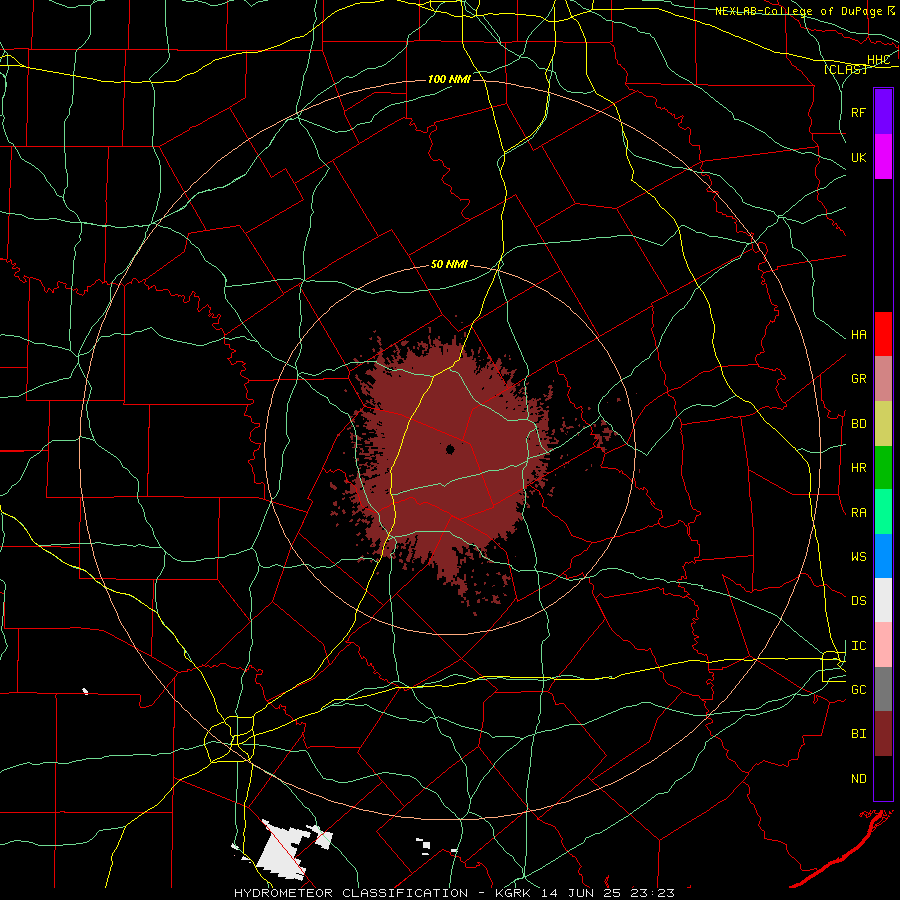Screen dimensions: 900x900
Task: Click the HR legend label
Action: point(858,468)
